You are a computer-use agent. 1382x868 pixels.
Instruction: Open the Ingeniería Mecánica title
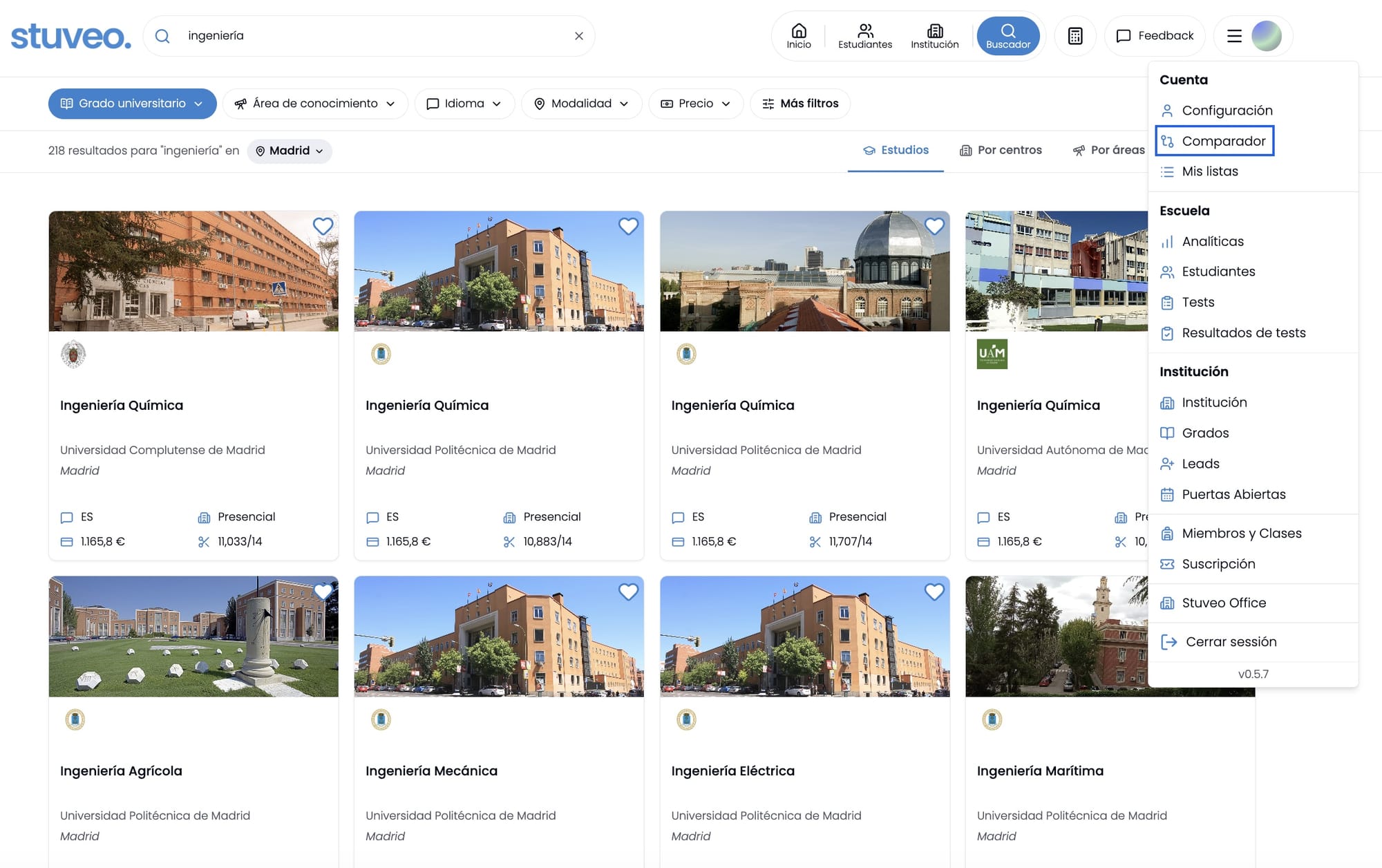(431, 771)
